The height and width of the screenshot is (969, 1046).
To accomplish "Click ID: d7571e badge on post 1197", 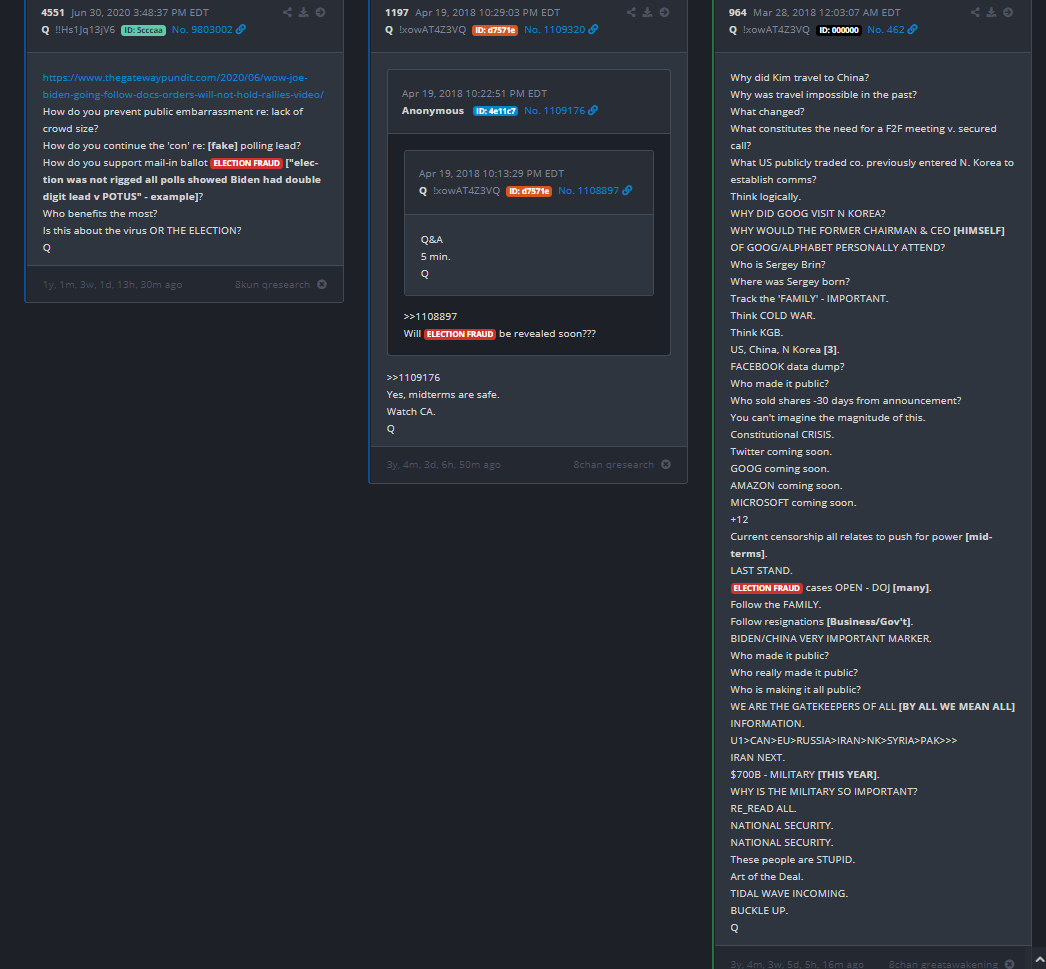I will click(495, 30).
